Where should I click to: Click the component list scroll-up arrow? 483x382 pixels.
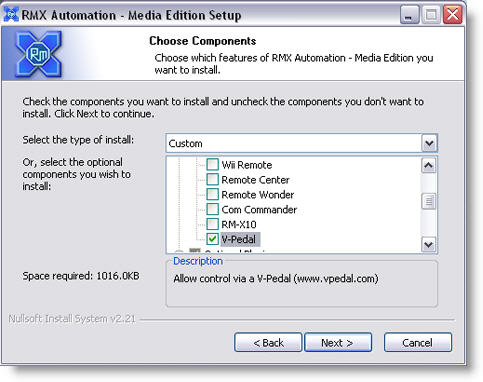[429, 165]
